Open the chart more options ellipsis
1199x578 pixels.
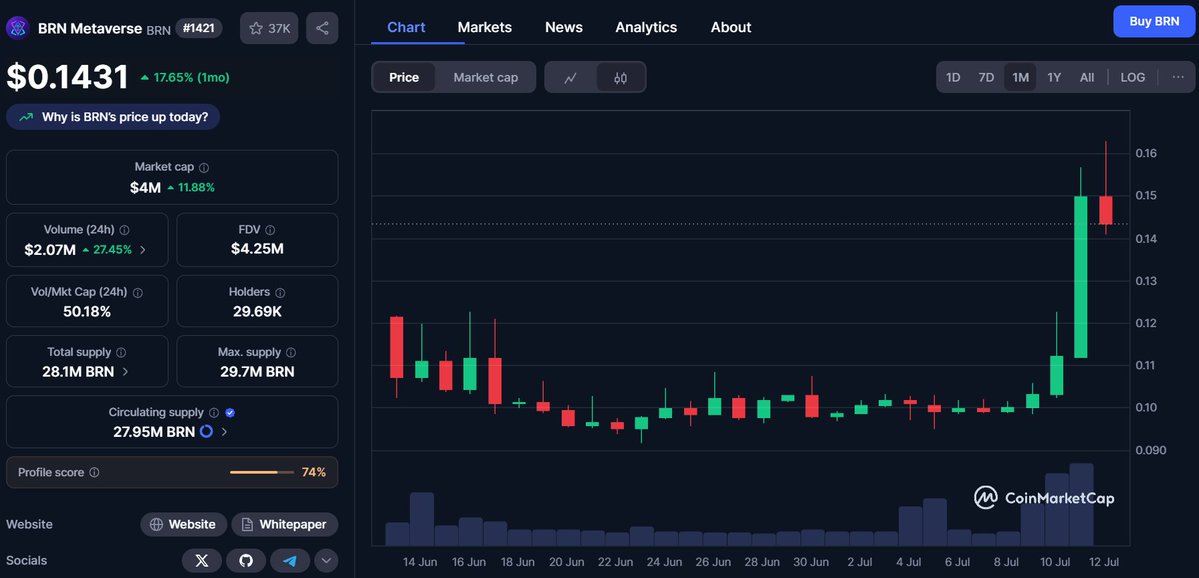(1178, 77)
